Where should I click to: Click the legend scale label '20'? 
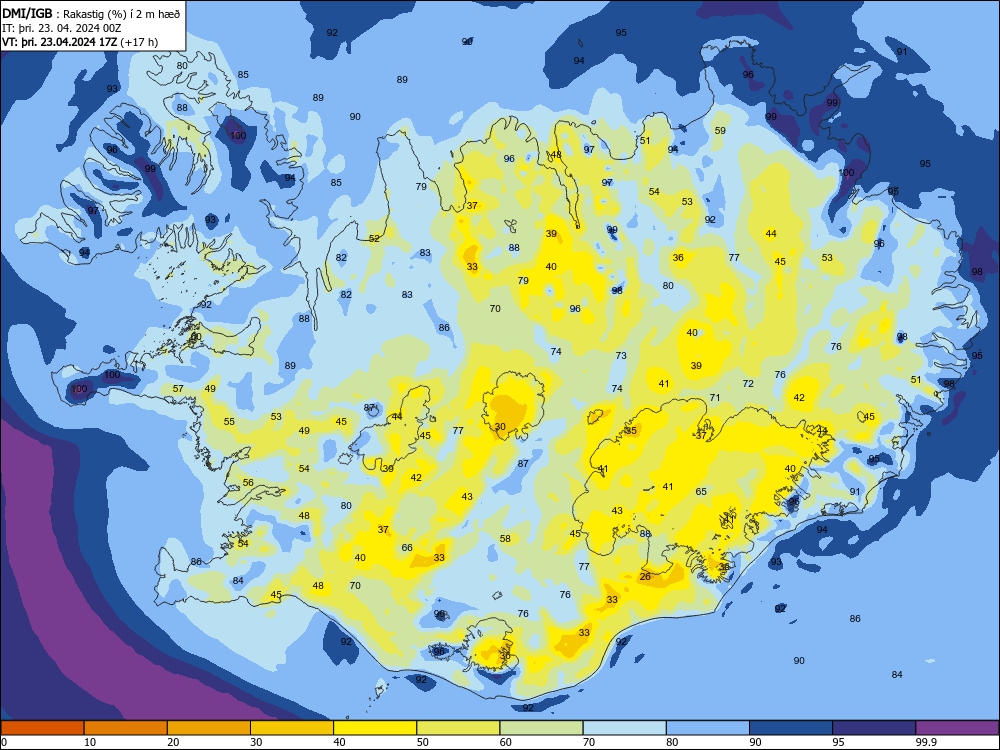(x=173, y=742)
